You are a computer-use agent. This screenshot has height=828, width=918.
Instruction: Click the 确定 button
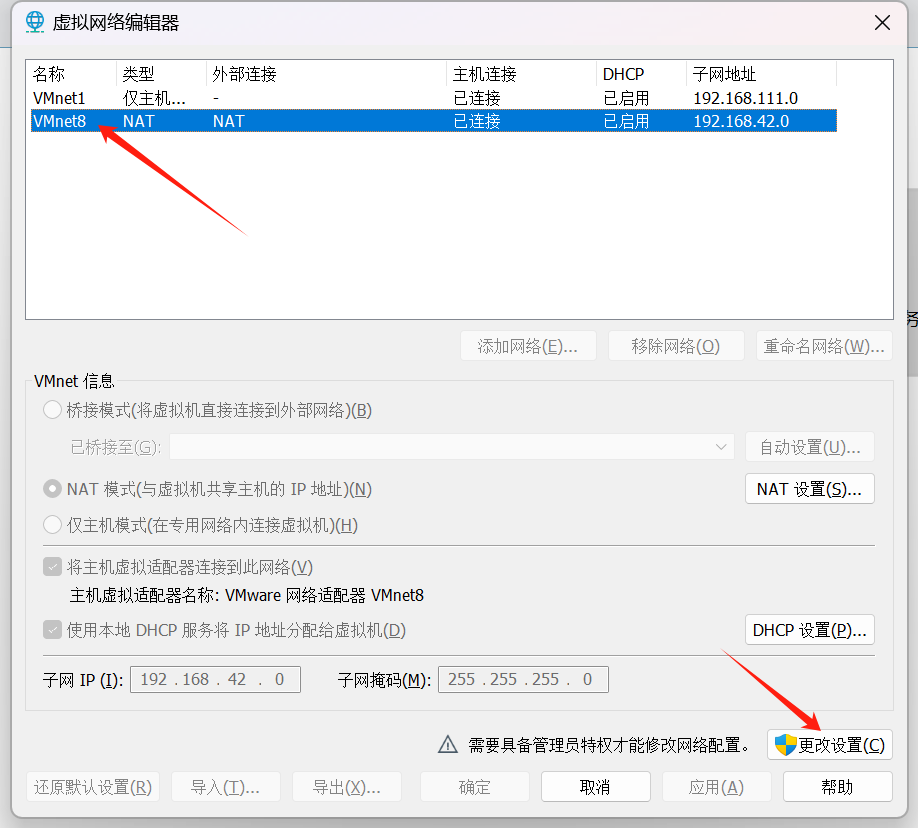475,786
